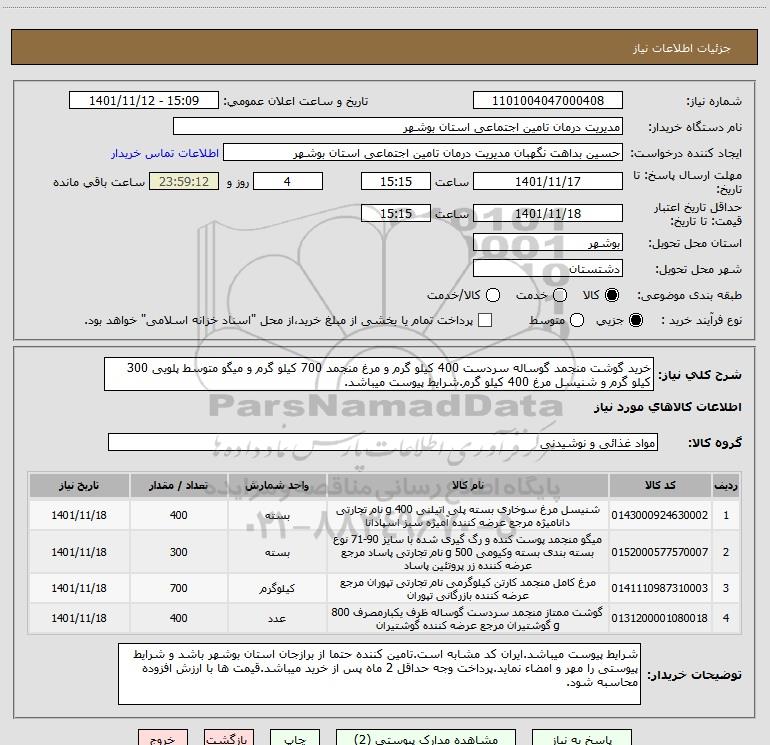
Task: Click the مشاهده مدارک پیوستی (2) button
Action: pyautogui.click(x=426, y=737)
